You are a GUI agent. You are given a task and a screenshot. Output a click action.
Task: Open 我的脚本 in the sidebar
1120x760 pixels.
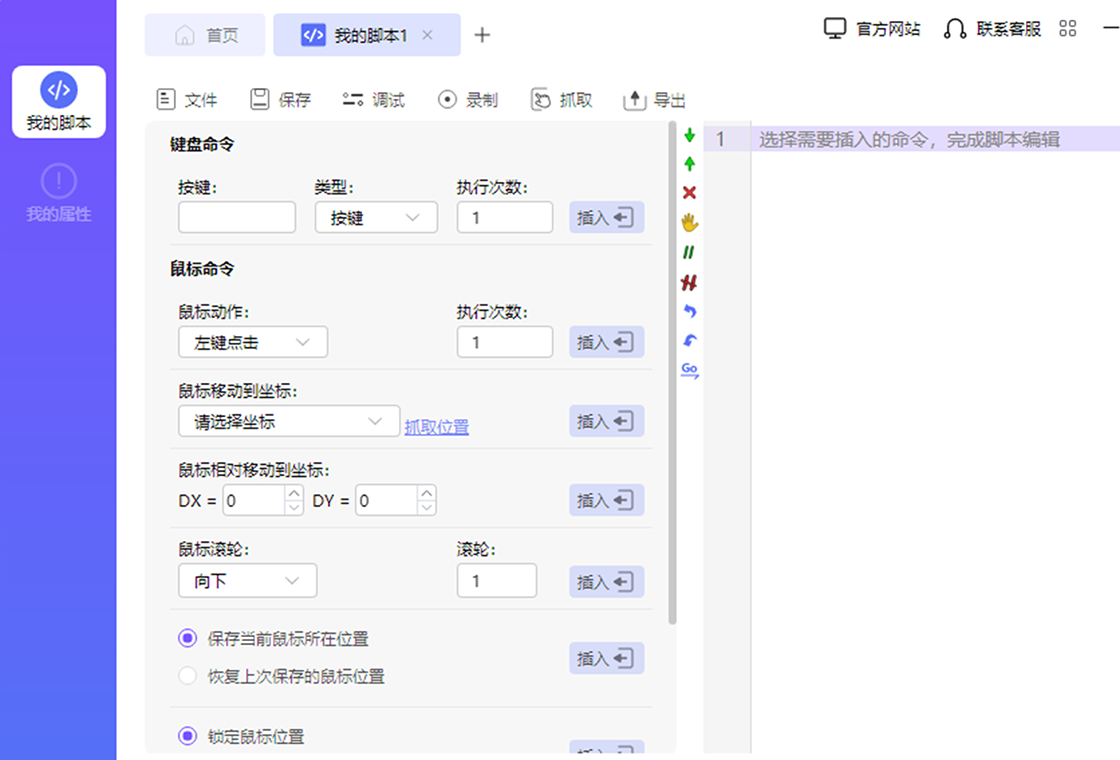click(x=59, y=102)
